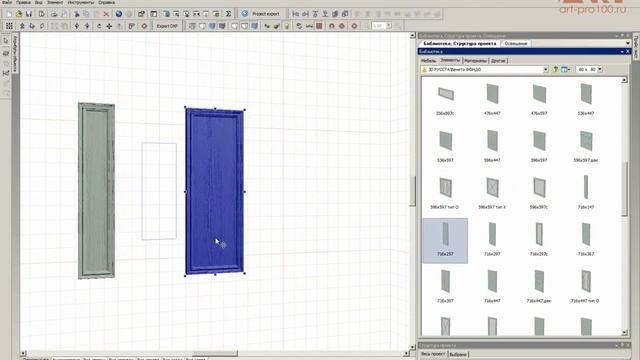
Task: Open the library view mode dropdown icon
Action: [565, 69]
